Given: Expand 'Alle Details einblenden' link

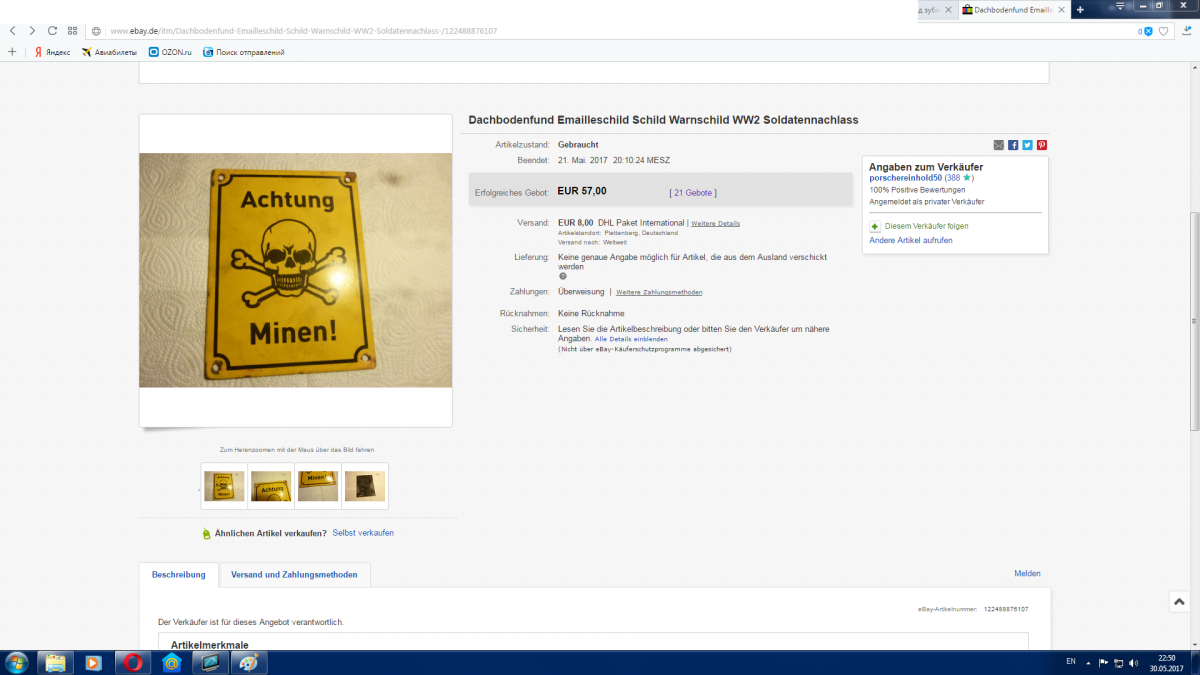Looking at the screenshot, I should click(x=631, y=339).
